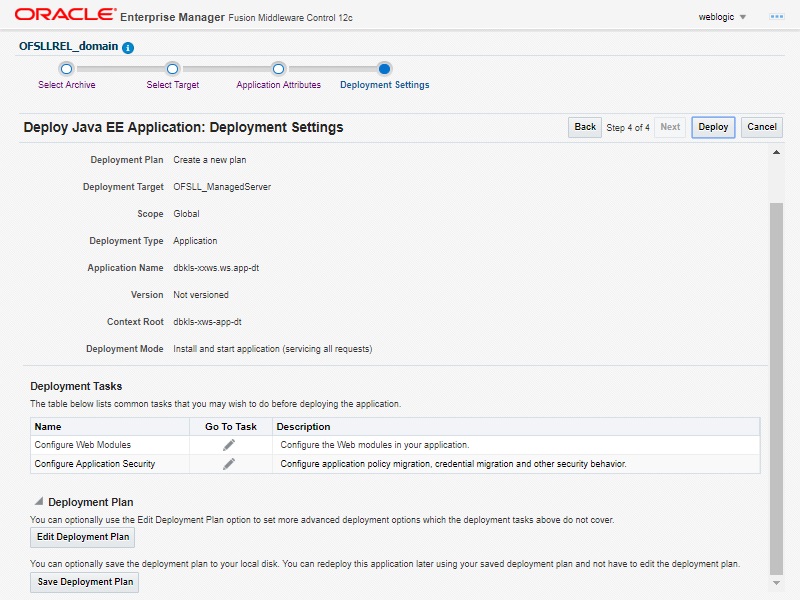Click the Deployment Tasks heading
The height and width of the screenshot is (600, 800).
click(x=76, y=386)
